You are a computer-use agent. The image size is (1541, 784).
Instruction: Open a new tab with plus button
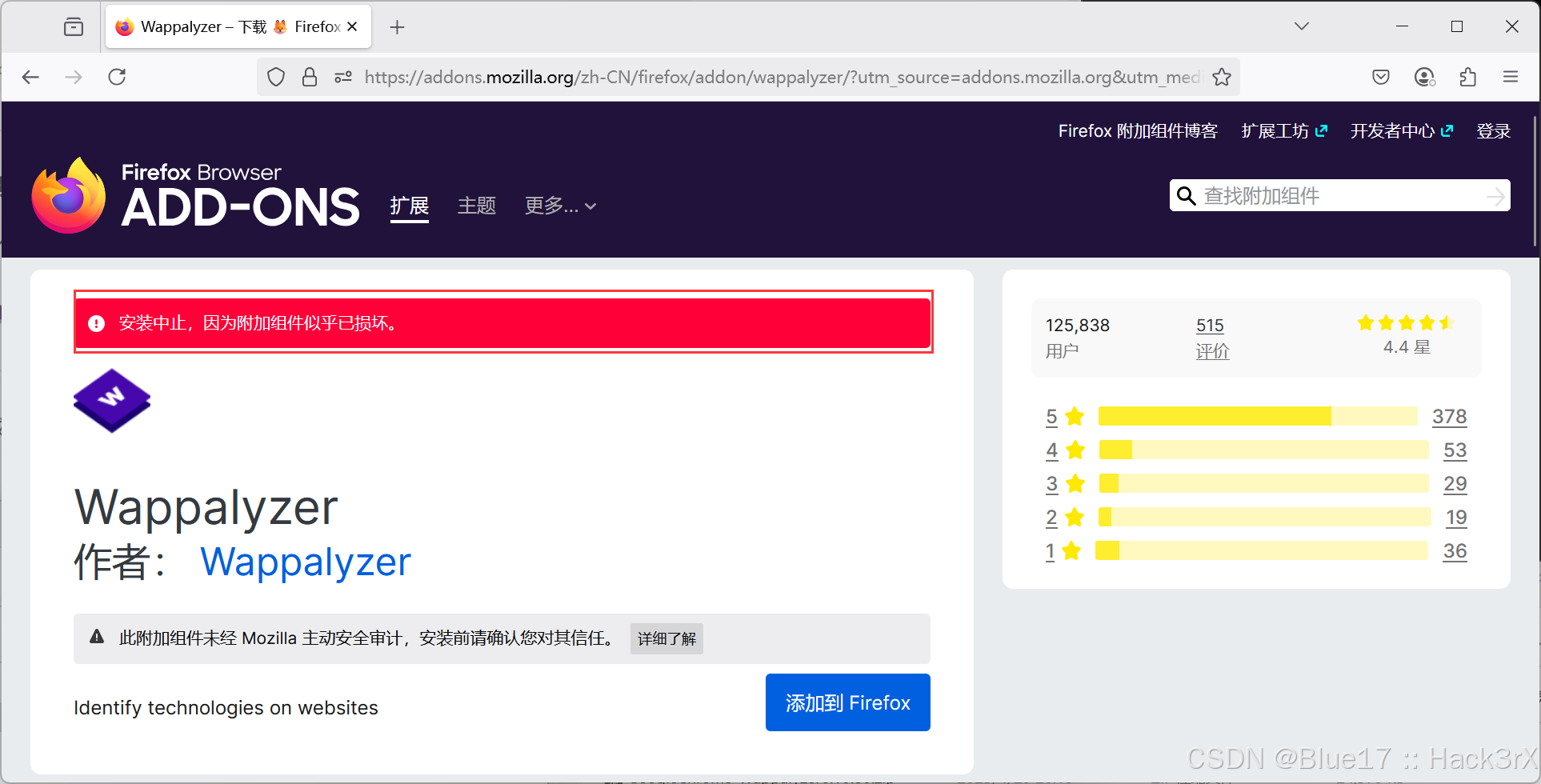point(397,27)
